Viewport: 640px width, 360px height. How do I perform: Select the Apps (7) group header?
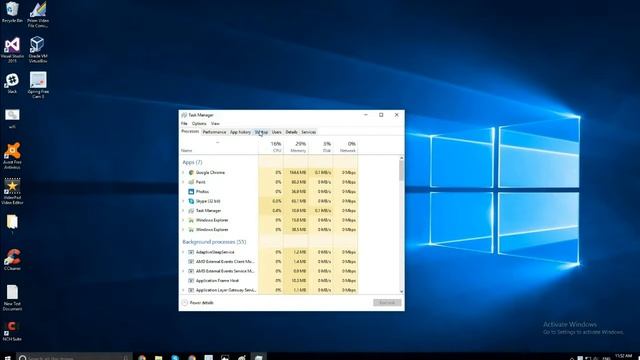[192, 162]
